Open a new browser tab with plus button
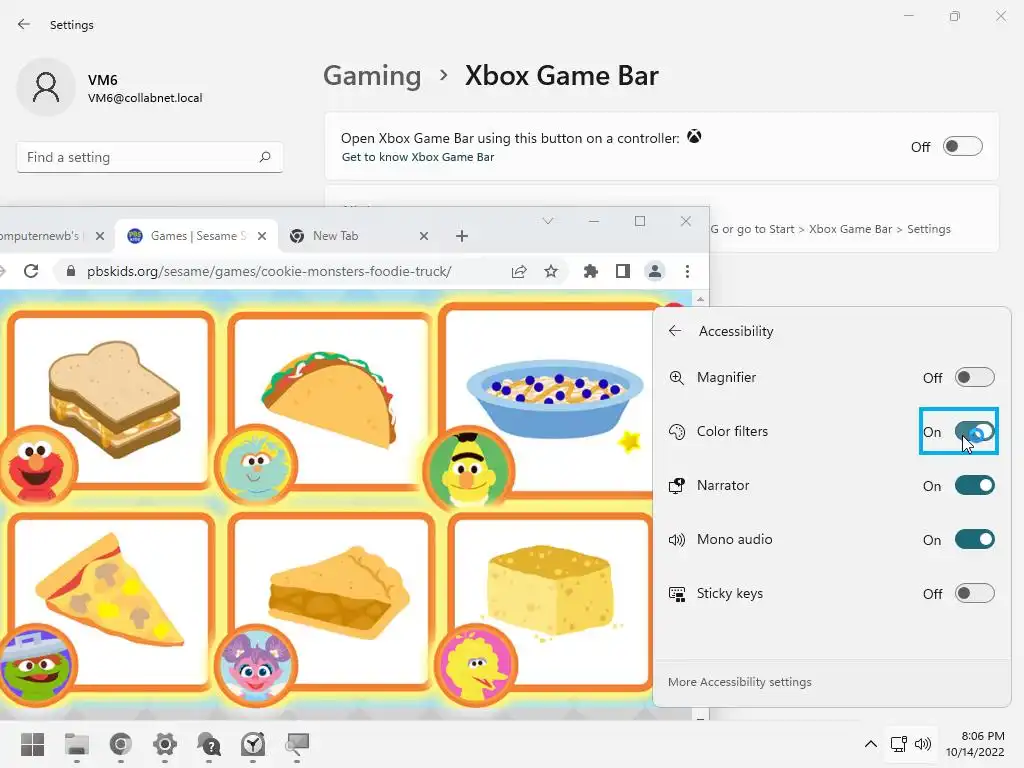1024x768 pixels. (x=462, y=236)
